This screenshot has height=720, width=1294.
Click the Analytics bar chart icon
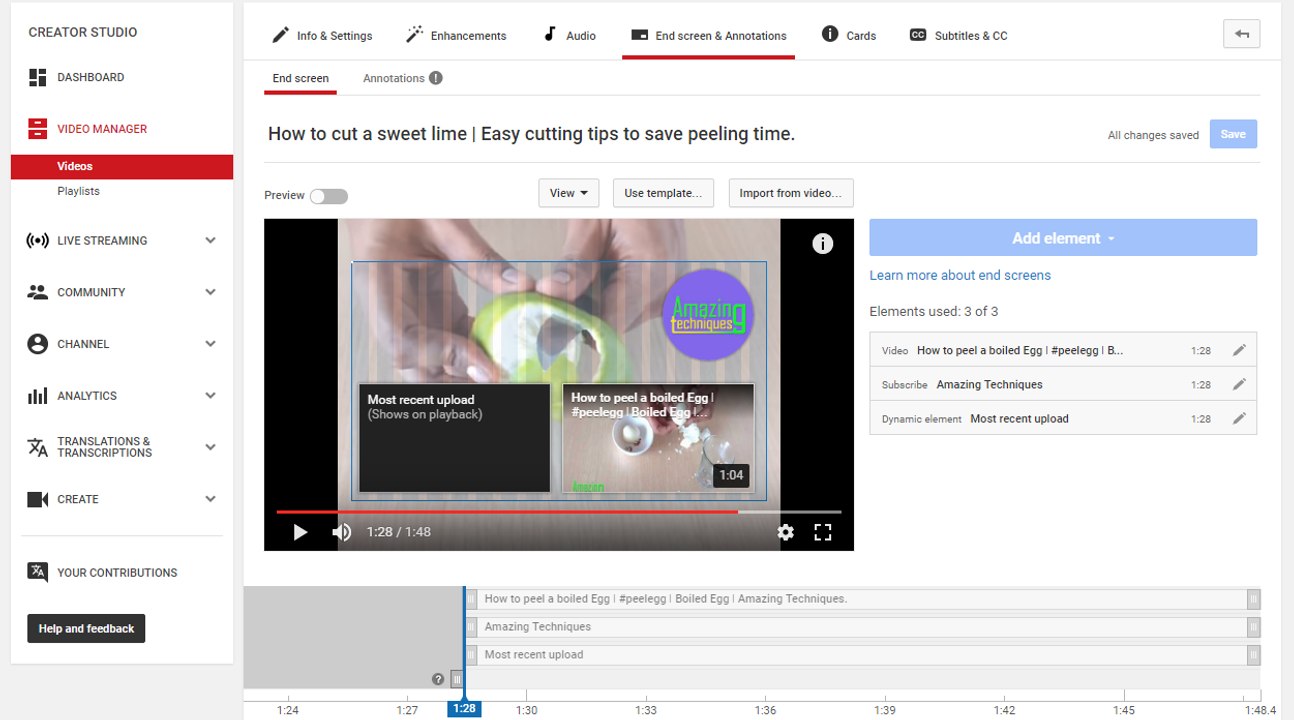tap(38, 396)
